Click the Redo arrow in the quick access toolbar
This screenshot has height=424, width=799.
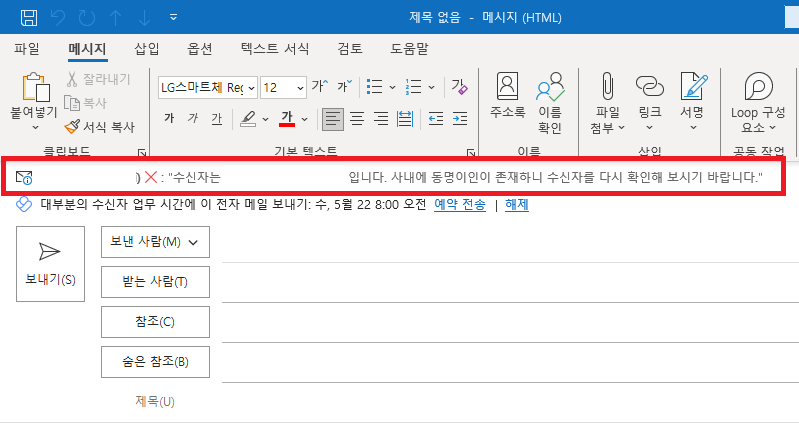click(x=87, y=17)
